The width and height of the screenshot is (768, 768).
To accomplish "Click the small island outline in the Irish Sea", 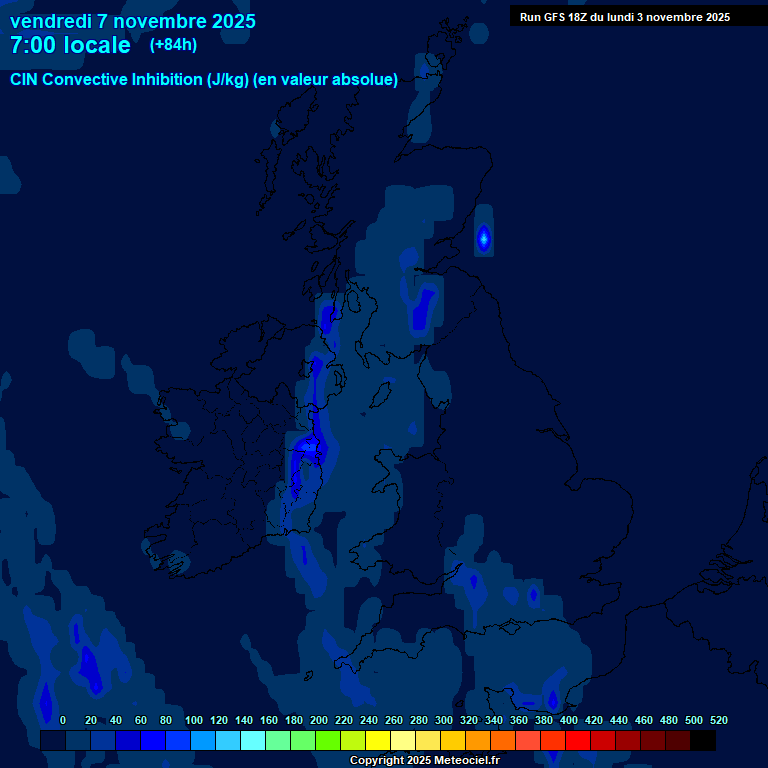I will [379, 397].
